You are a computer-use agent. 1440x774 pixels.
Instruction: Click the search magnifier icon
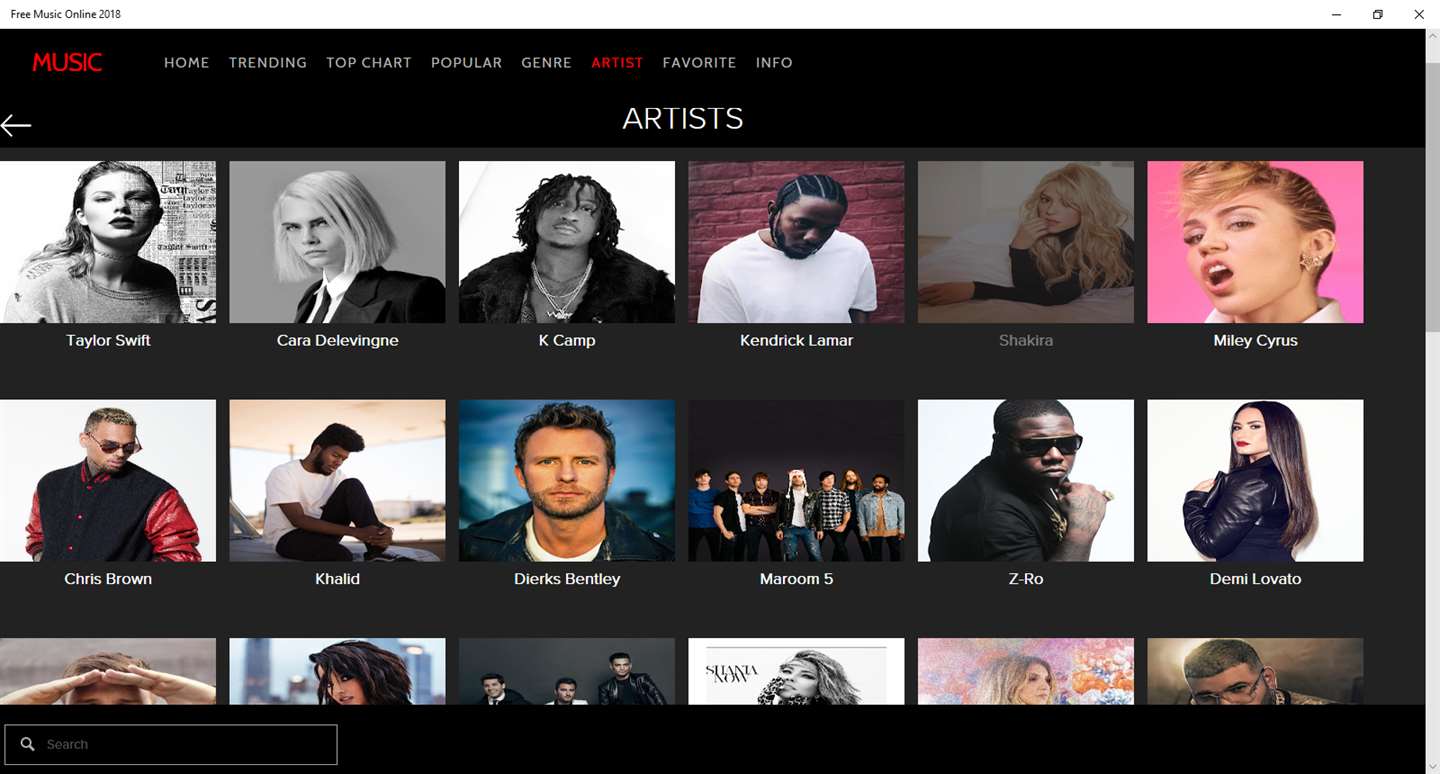click(27, 744)
